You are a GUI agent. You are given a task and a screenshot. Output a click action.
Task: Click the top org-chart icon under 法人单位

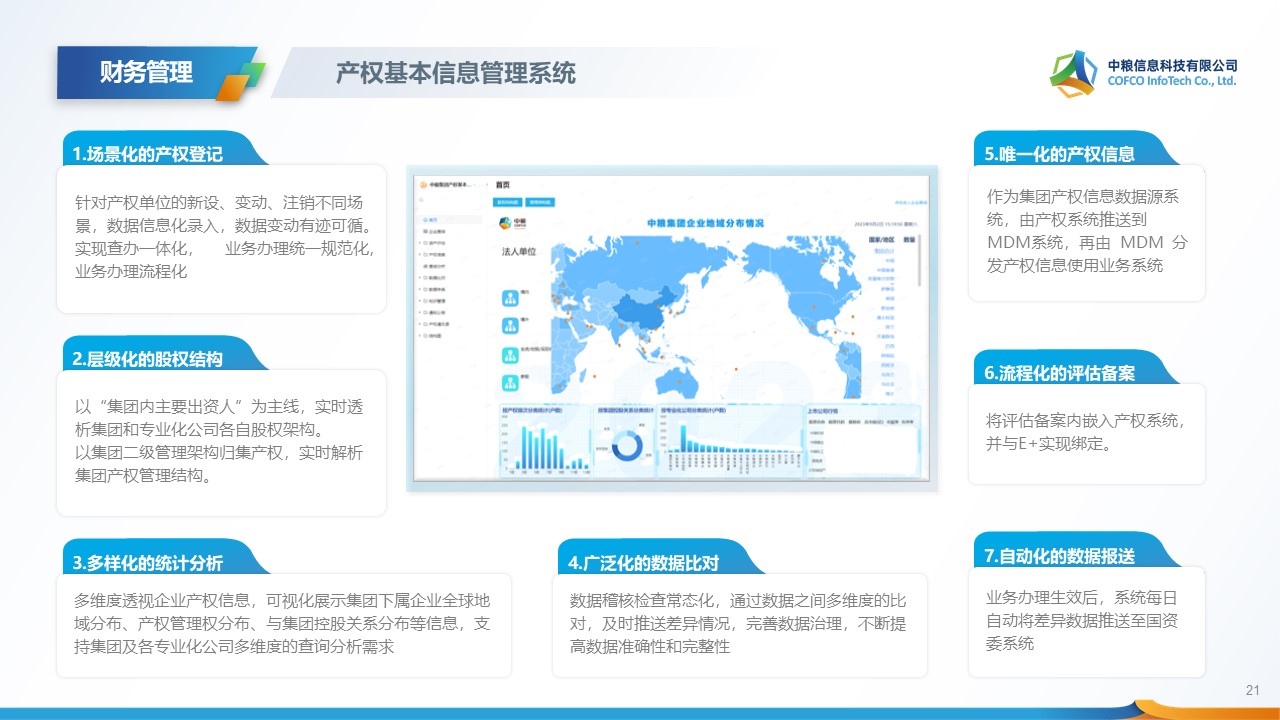[x=509, y=297]
